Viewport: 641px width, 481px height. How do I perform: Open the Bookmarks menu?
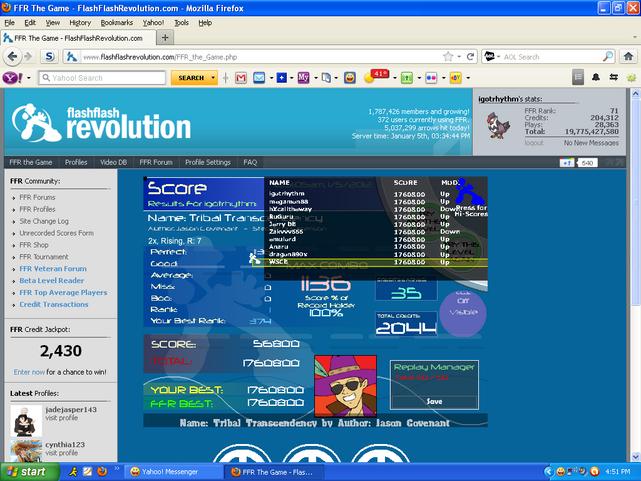[x=117, y=23]
